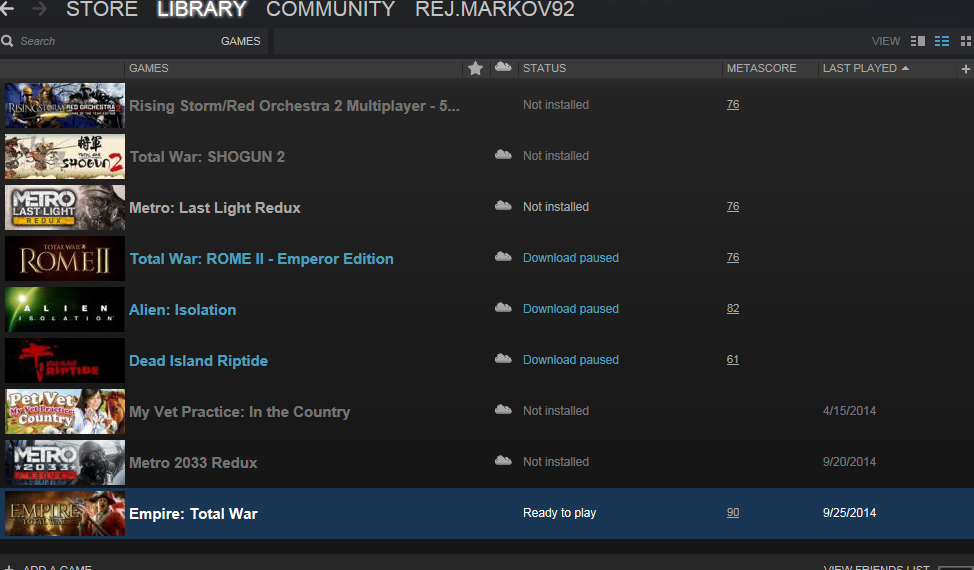Click Not installed status for SHOGUN 2
The height and width of the screenshot is (570, 974).
(556, 156)
